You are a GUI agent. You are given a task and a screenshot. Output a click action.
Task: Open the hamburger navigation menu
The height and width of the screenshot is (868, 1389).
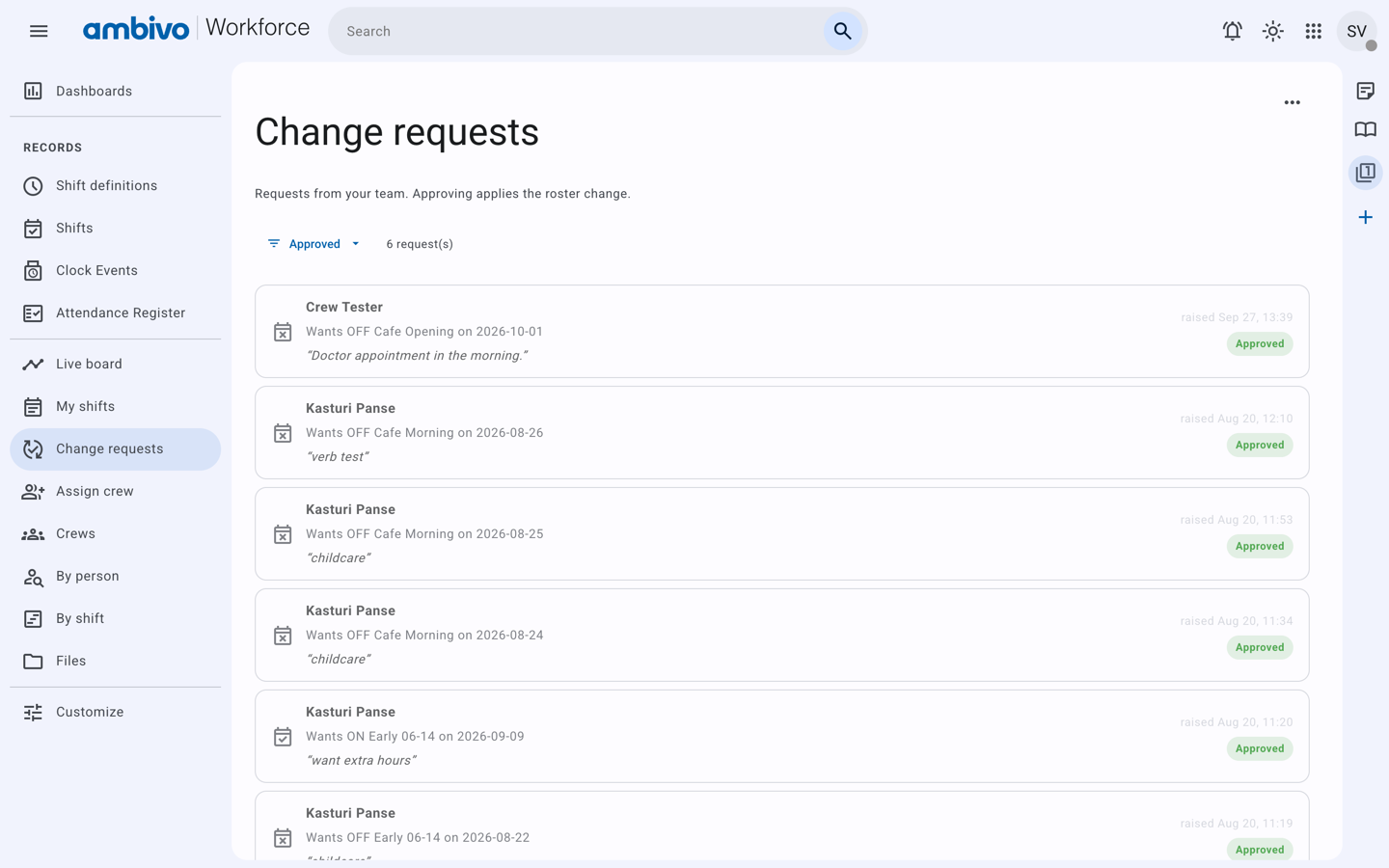coord(39,31)
